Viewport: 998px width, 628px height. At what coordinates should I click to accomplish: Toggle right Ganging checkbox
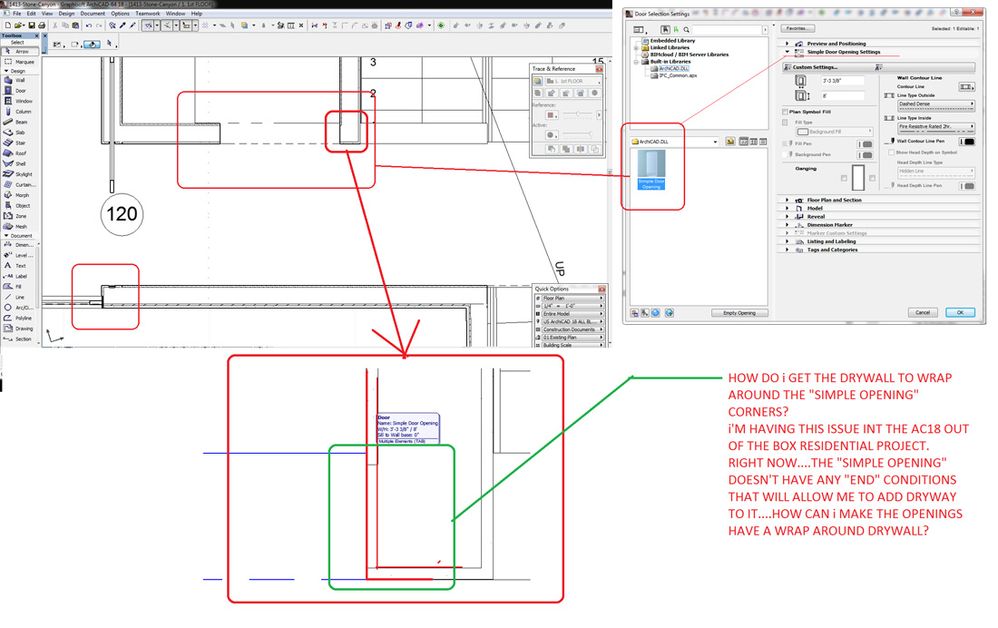[872, 178]
